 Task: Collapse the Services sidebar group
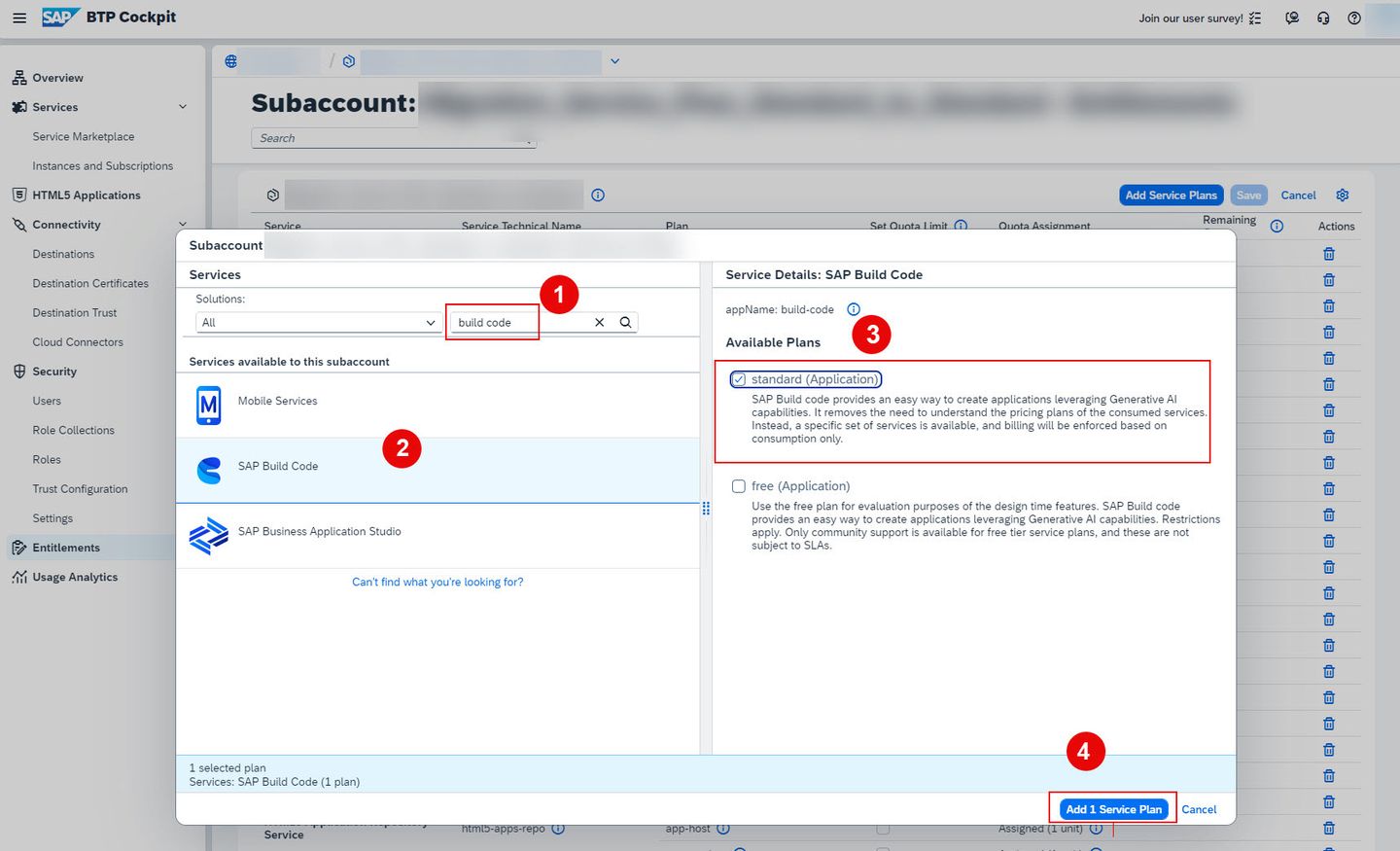click(x=183, y=107)
